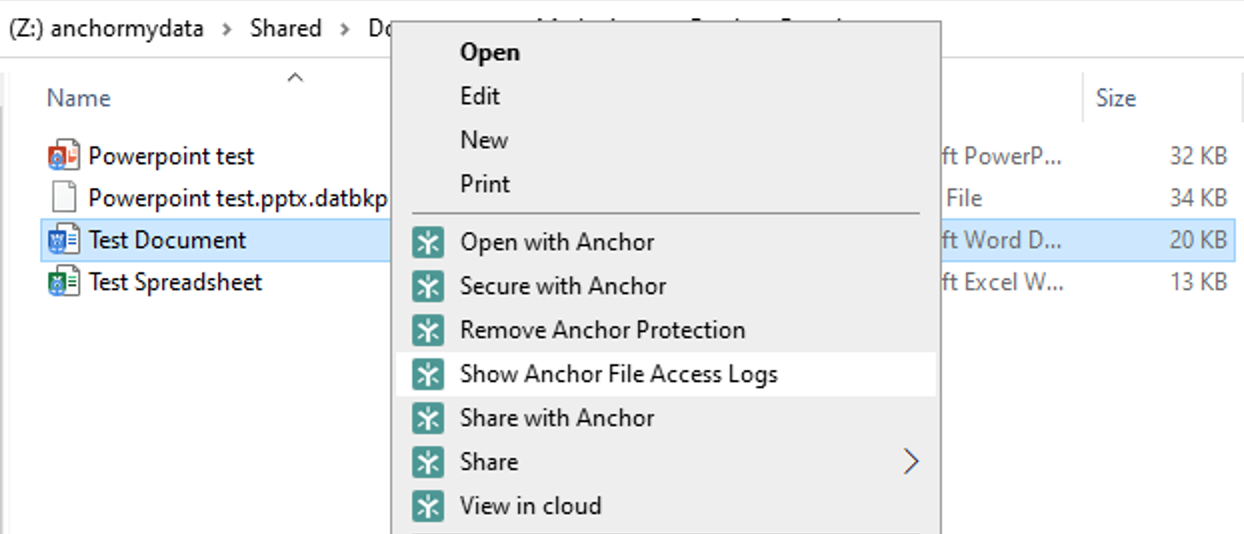Click the Anchor icon beside Show Anchor File Access Logs
The width and height of the screenshot is (1244, 534).
point(428,375)
